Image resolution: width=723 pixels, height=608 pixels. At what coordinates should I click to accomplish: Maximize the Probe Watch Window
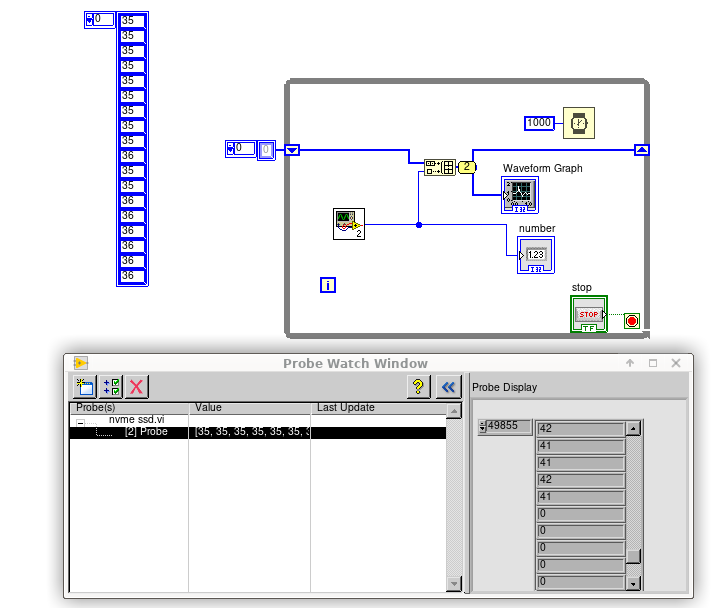point(653,363)
